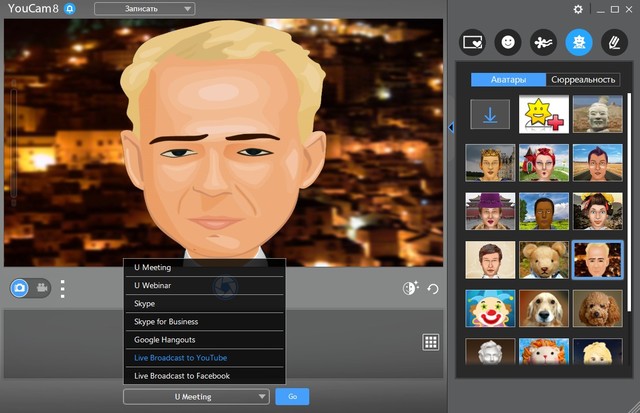
Task: Open the frames and scenes effects panel
Action: (472, 42)
